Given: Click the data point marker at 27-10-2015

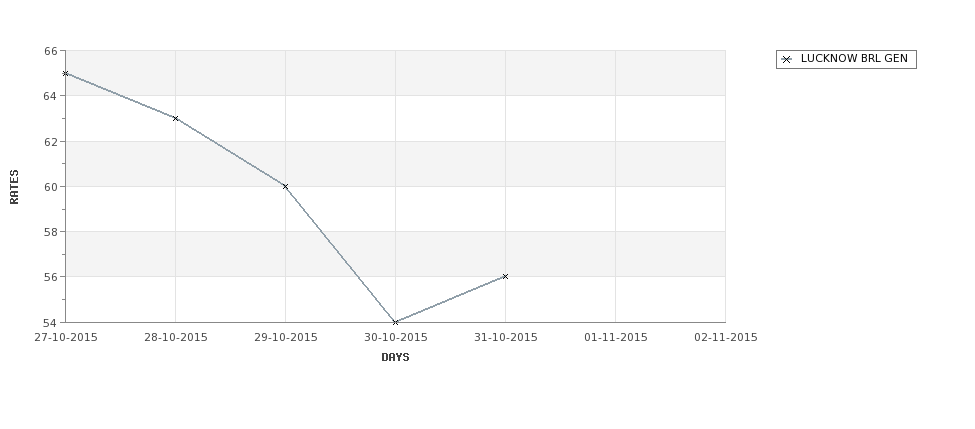Looking at the screenshot, I should tap(65, 73).
